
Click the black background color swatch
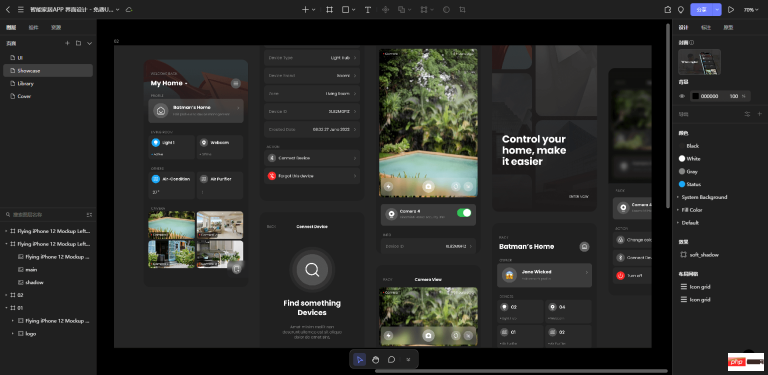click(x=695, y=96)
